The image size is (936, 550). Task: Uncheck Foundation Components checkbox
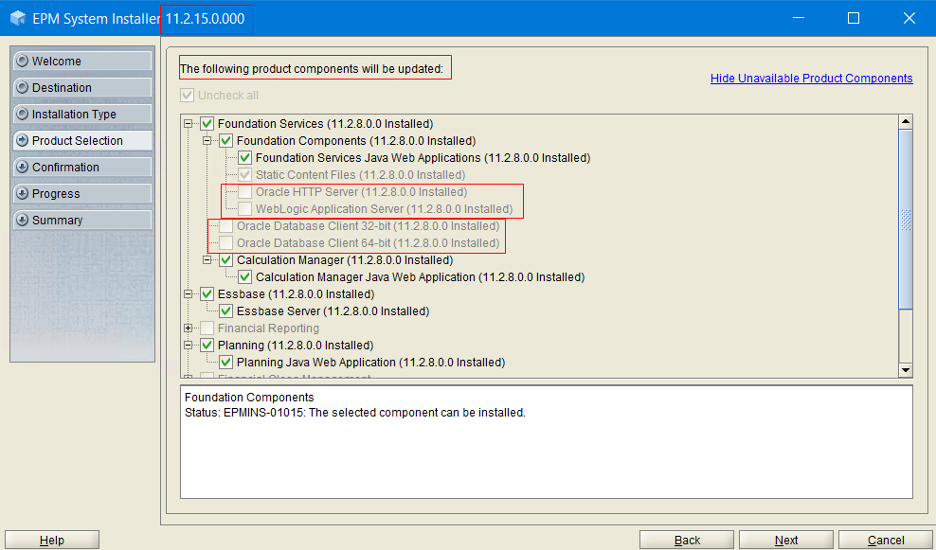coord(226,141)
